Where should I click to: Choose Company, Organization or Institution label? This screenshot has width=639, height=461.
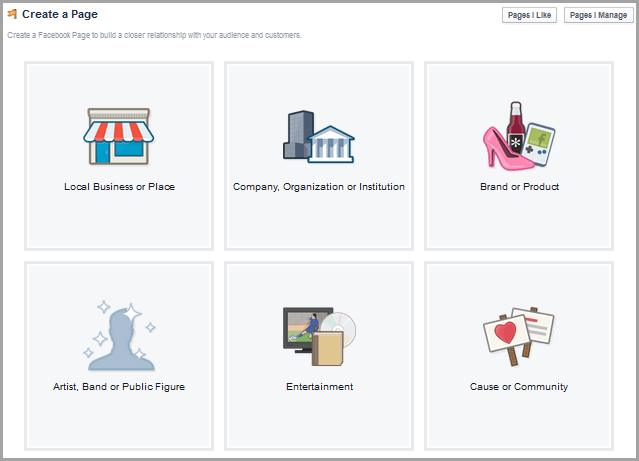[x=319, y=187]
